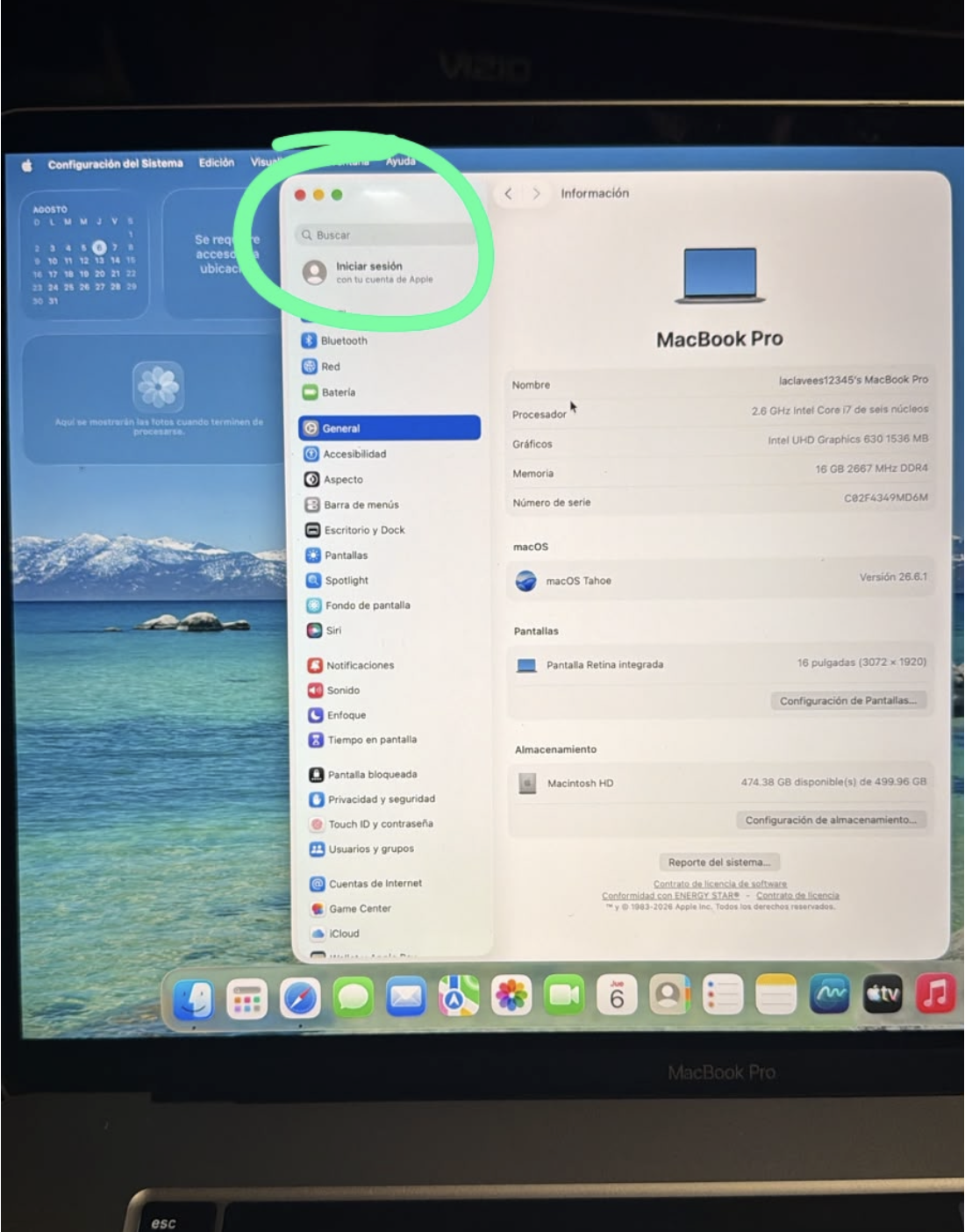Open Privacidad y seguridad settings

click(372, 799)
